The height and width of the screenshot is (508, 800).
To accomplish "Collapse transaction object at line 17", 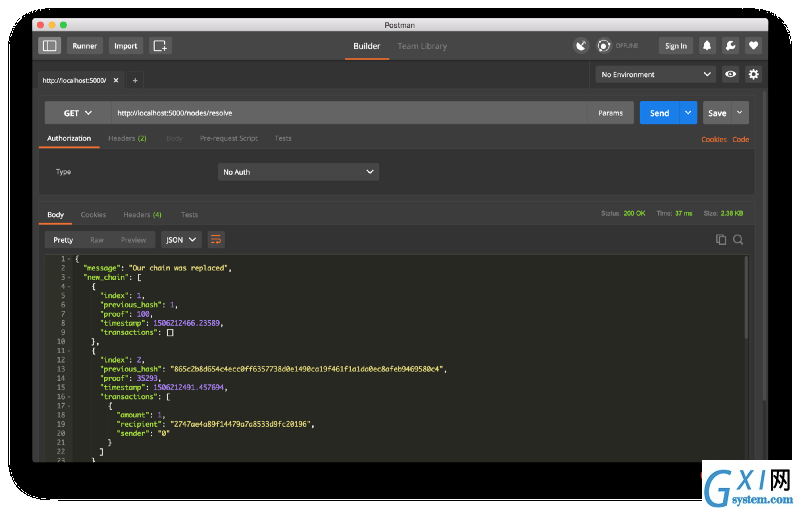I will pos(69,406).
